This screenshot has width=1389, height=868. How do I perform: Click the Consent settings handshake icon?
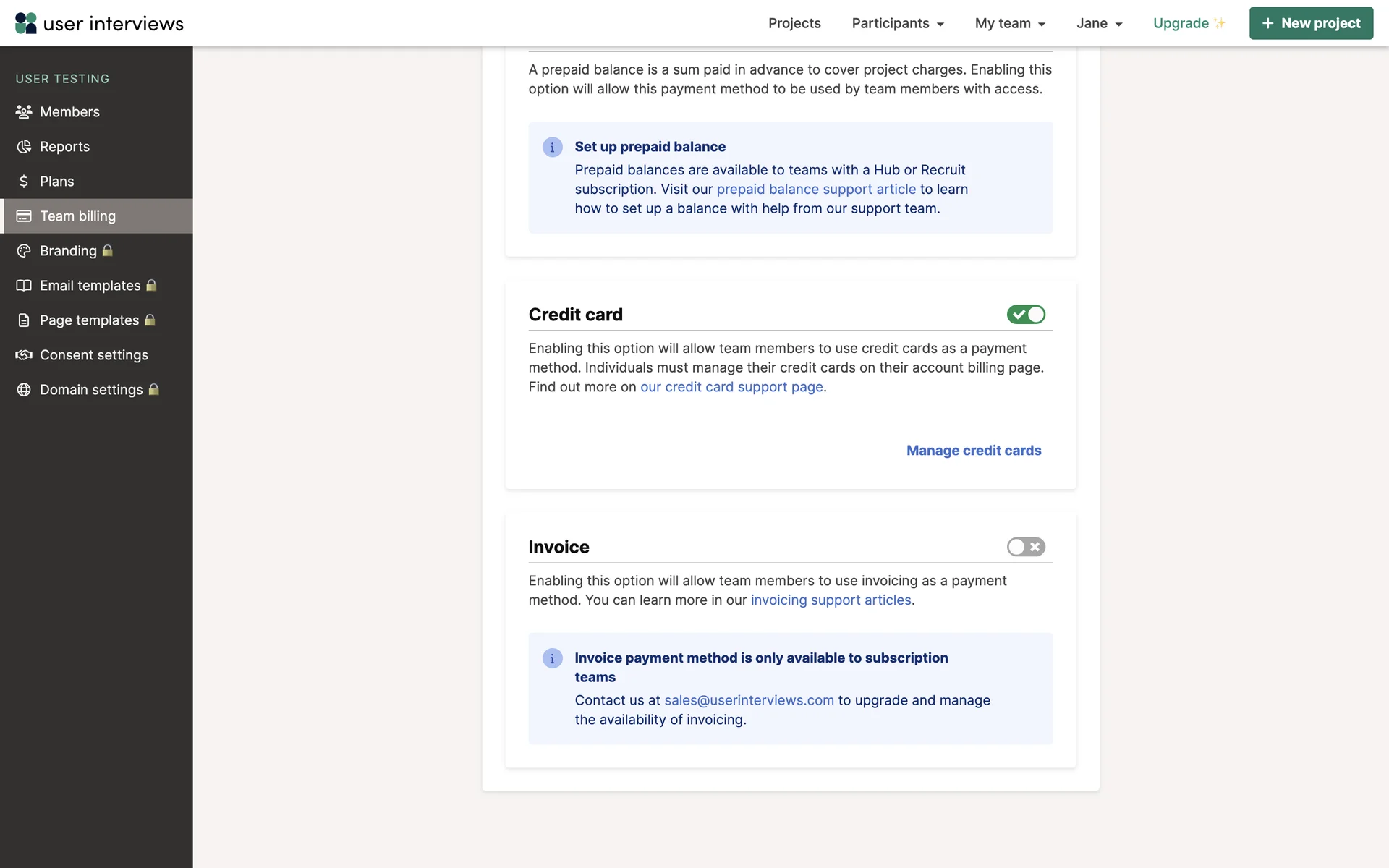24,355
